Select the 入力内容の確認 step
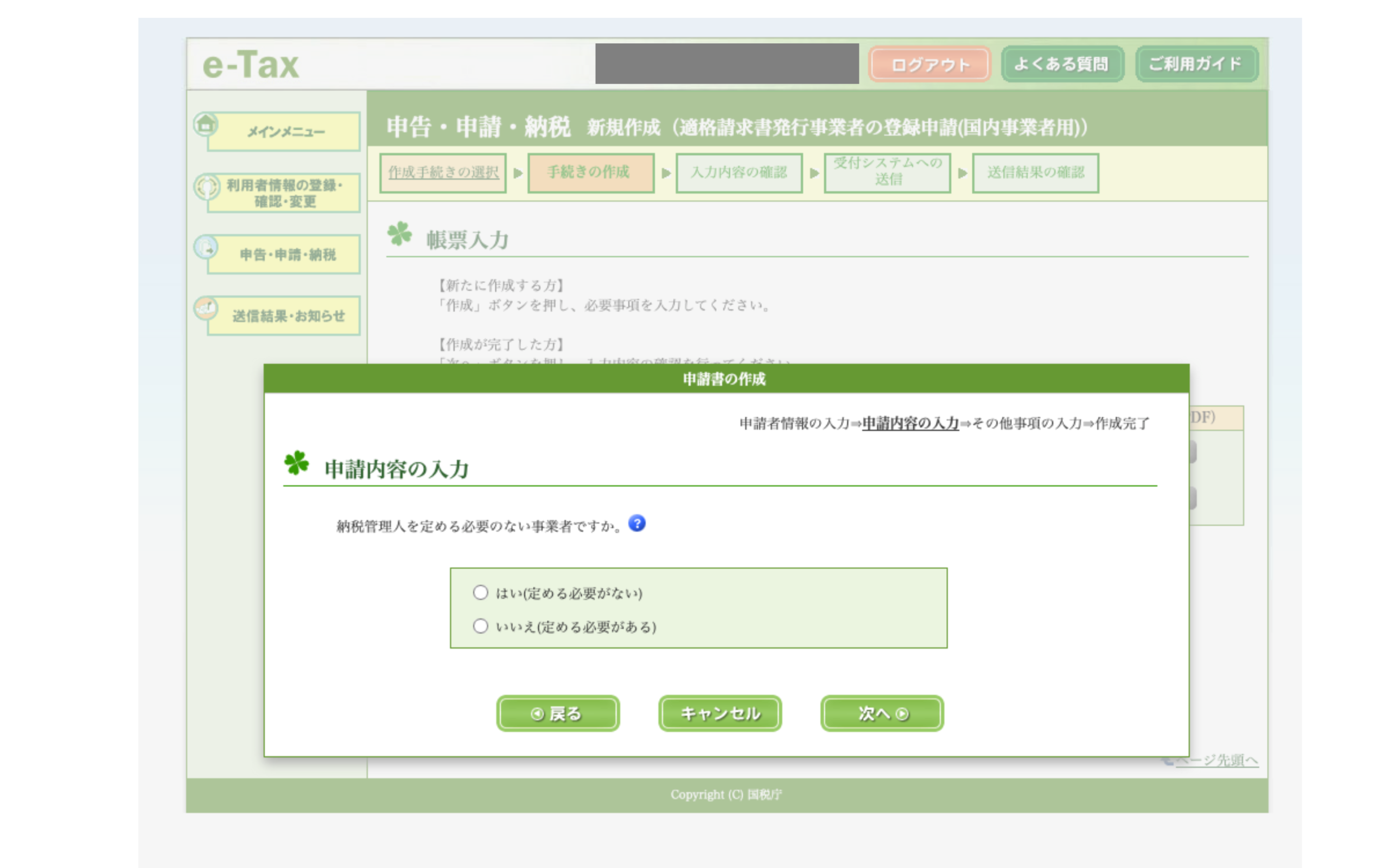The image size is (1389, 868). (x=740, y=172)
